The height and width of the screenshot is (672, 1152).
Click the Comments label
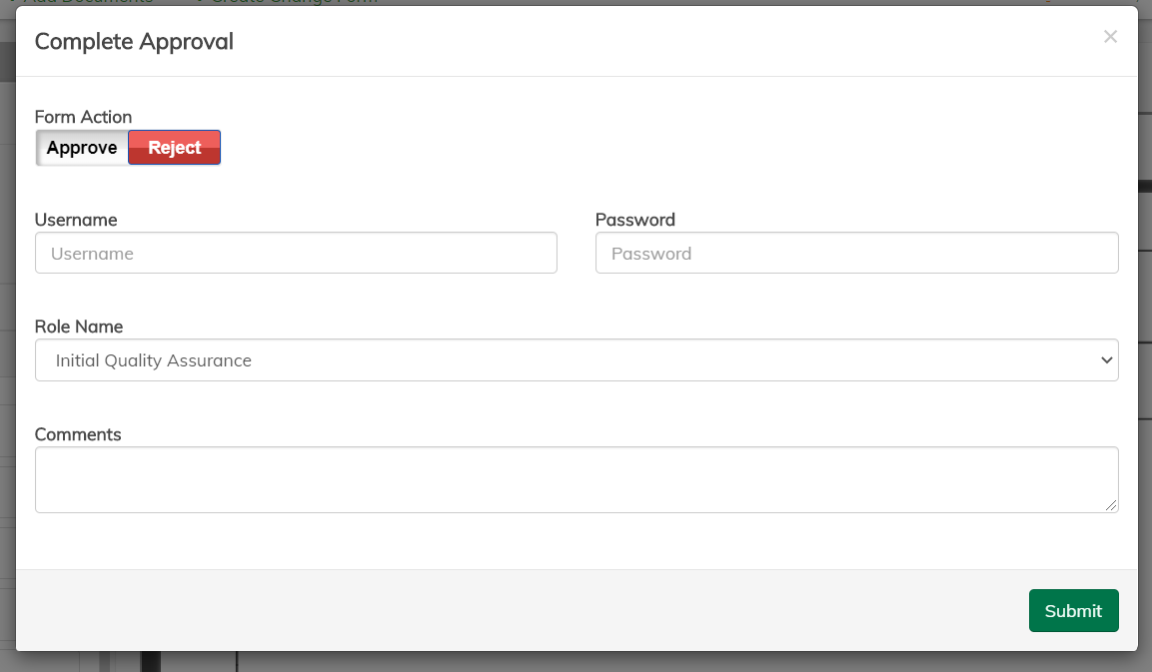coord(78,435)
